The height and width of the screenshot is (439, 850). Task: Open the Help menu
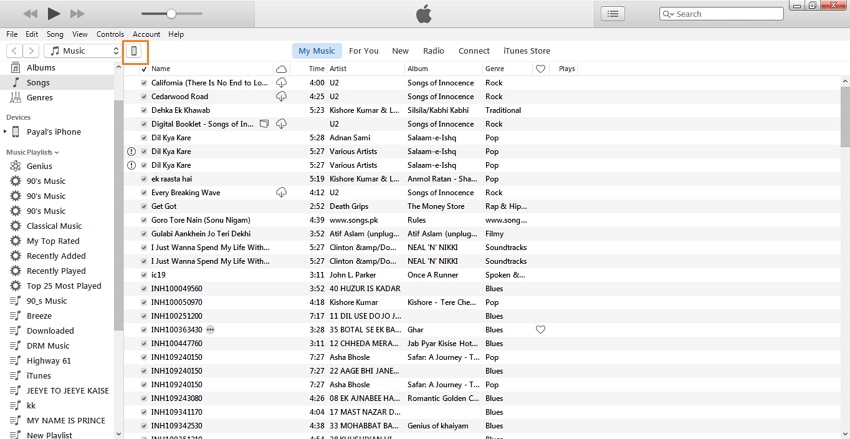click(176, 34)
